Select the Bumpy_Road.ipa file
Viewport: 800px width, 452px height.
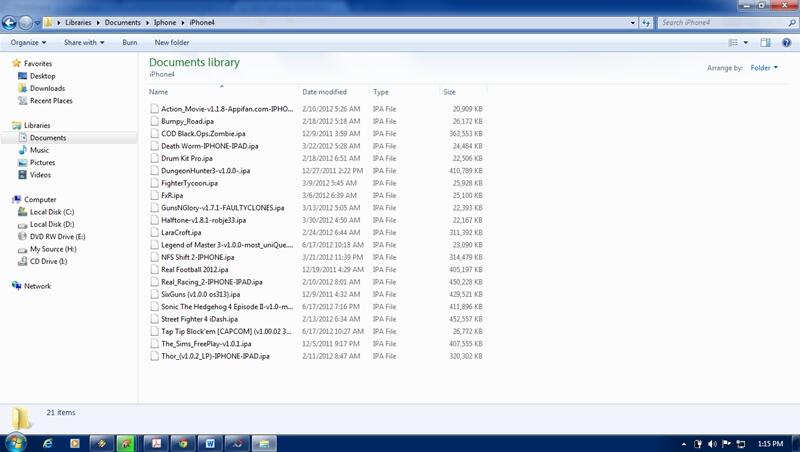(x=187, y=121)
